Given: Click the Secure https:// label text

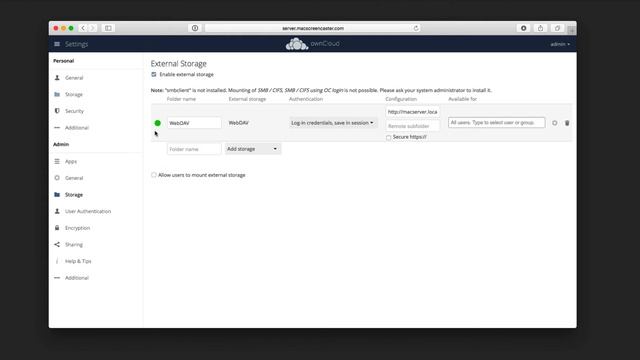Looking at the screenshot, I should (409, 137).
